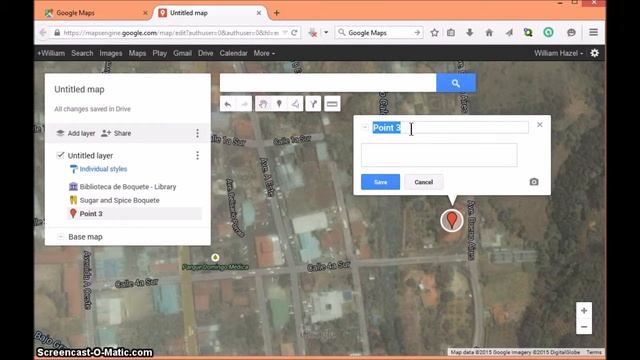This screenshot has width=640, height=360.
Task: Click the Share button
Action: tap(116, 133)
